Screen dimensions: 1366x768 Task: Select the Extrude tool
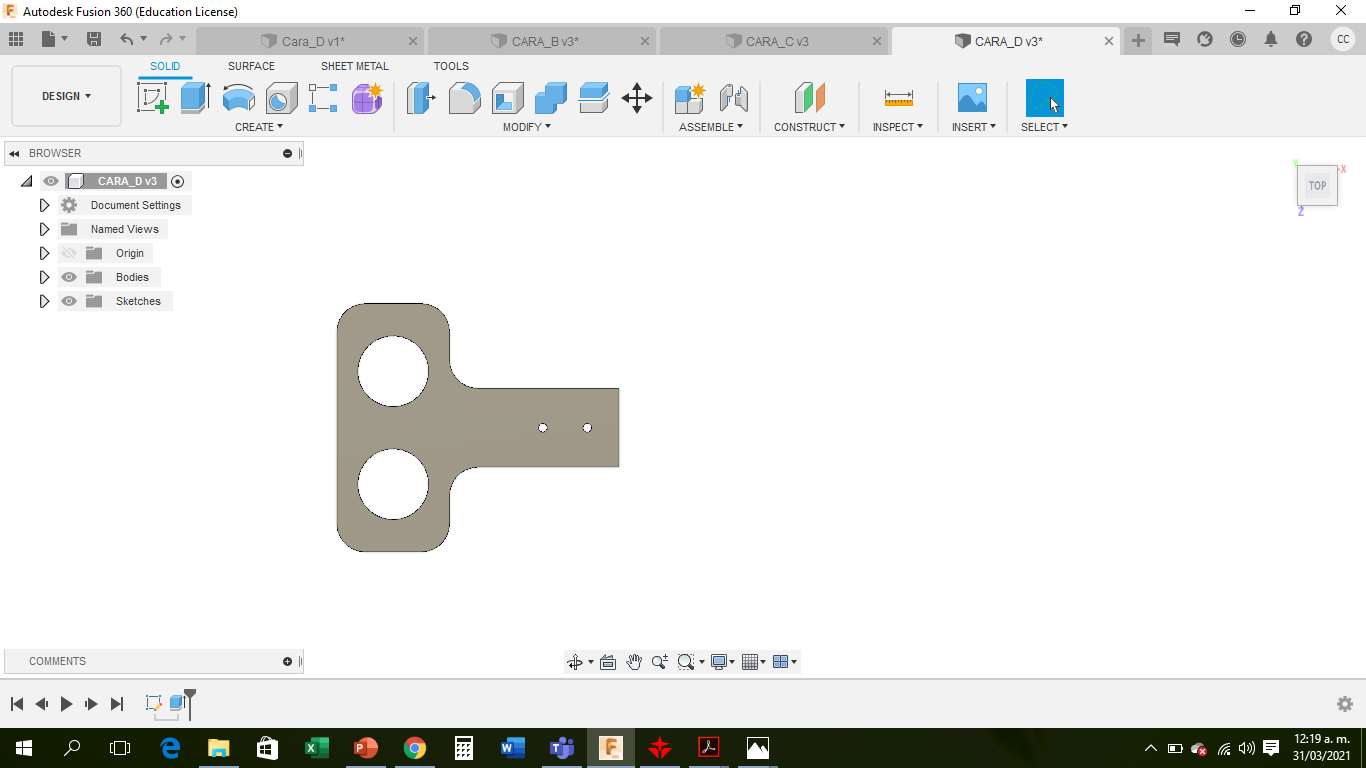[x=195, y=98]
